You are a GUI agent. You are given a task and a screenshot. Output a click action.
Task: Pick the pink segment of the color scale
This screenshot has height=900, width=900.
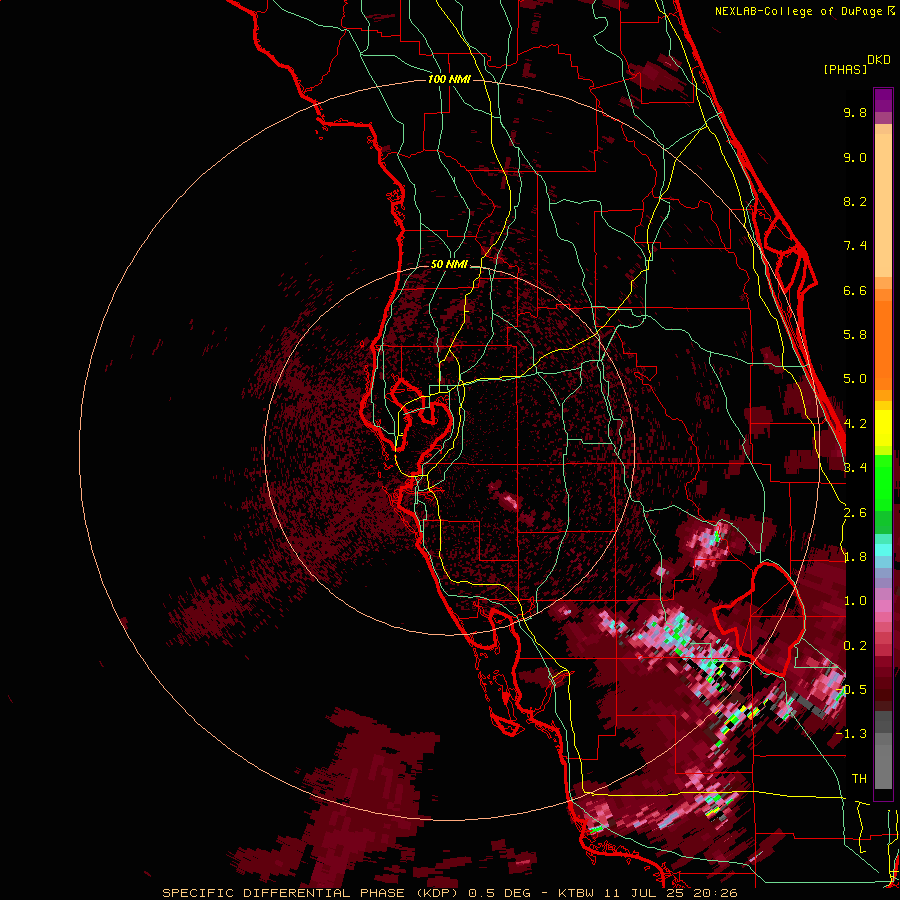pos(883,605)
